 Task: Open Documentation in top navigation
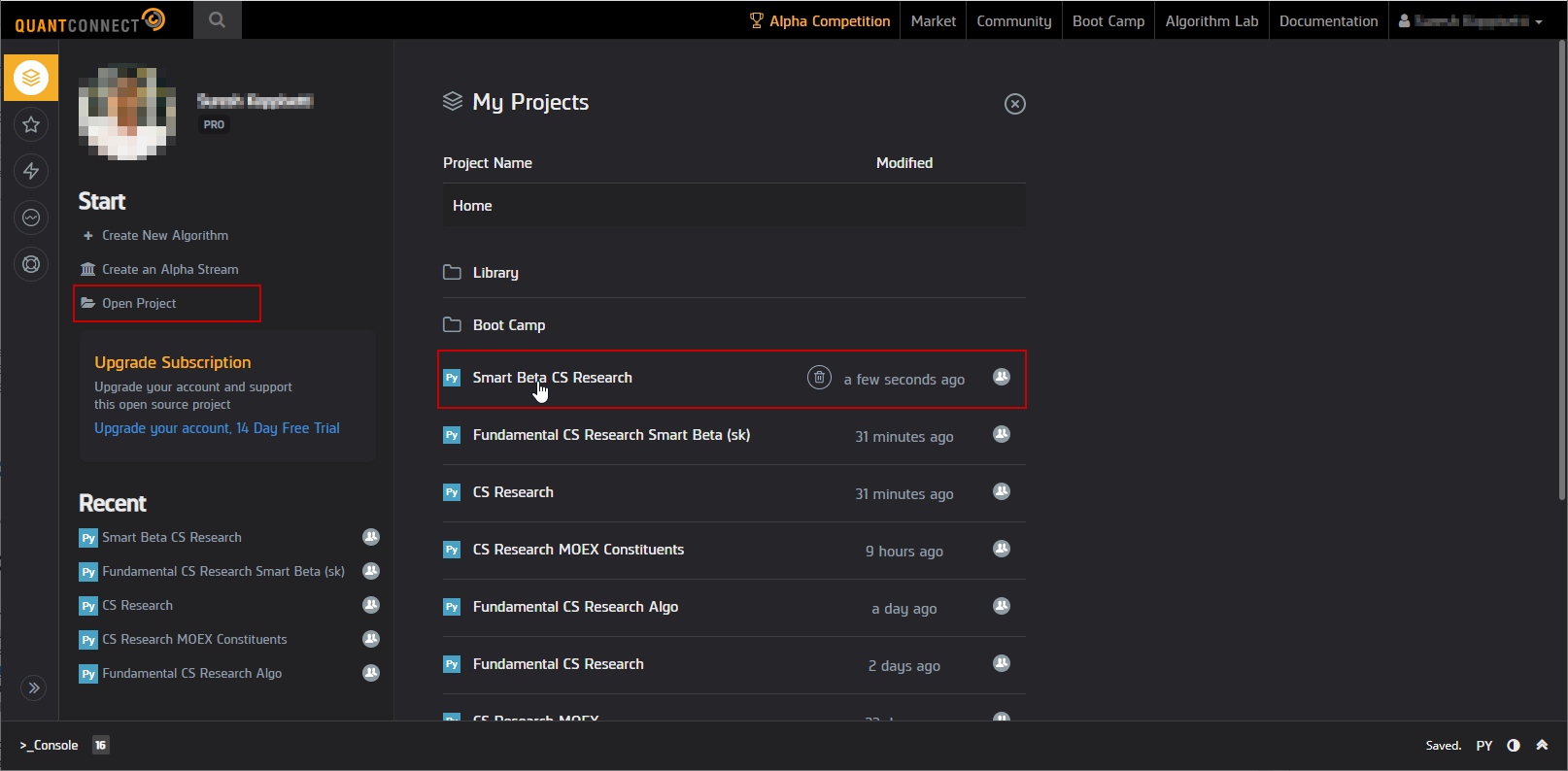[1328, 20]
